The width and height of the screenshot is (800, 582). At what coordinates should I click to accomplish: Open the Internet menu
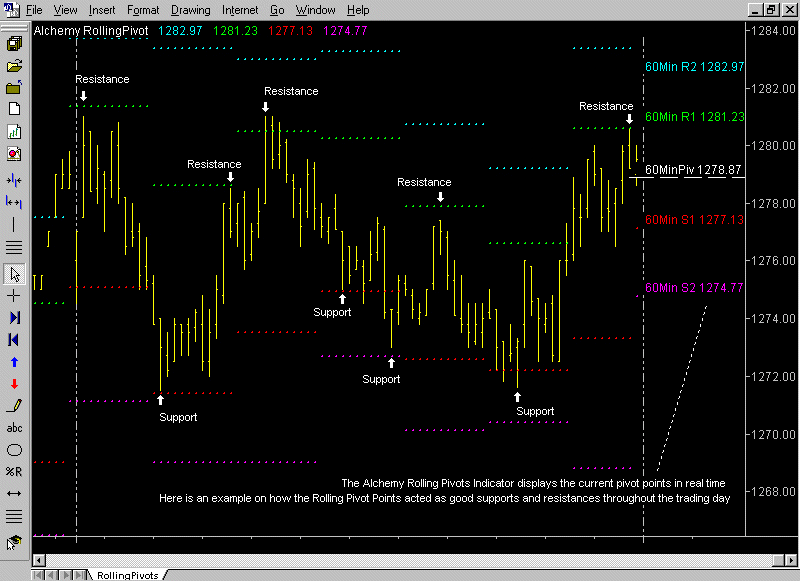click(240, 10)
